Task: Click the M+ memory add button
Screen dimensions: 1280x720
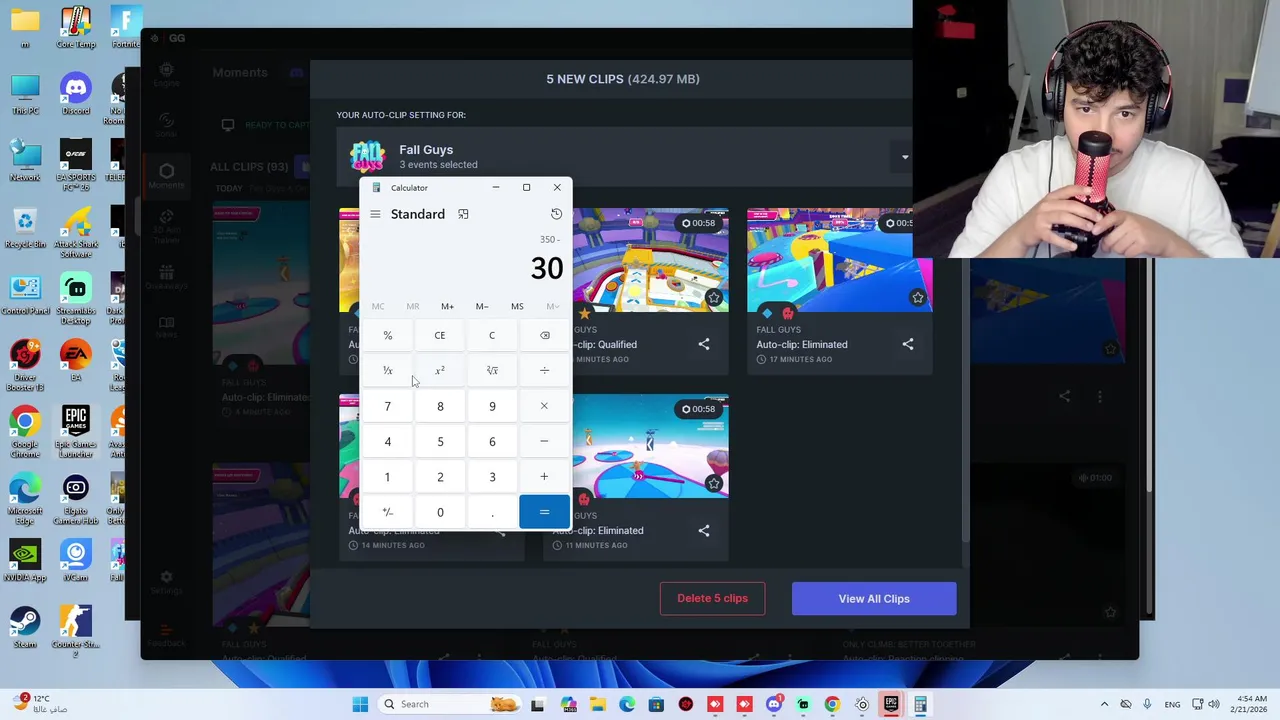Action: pyautogui.click(x=447, y=306)
